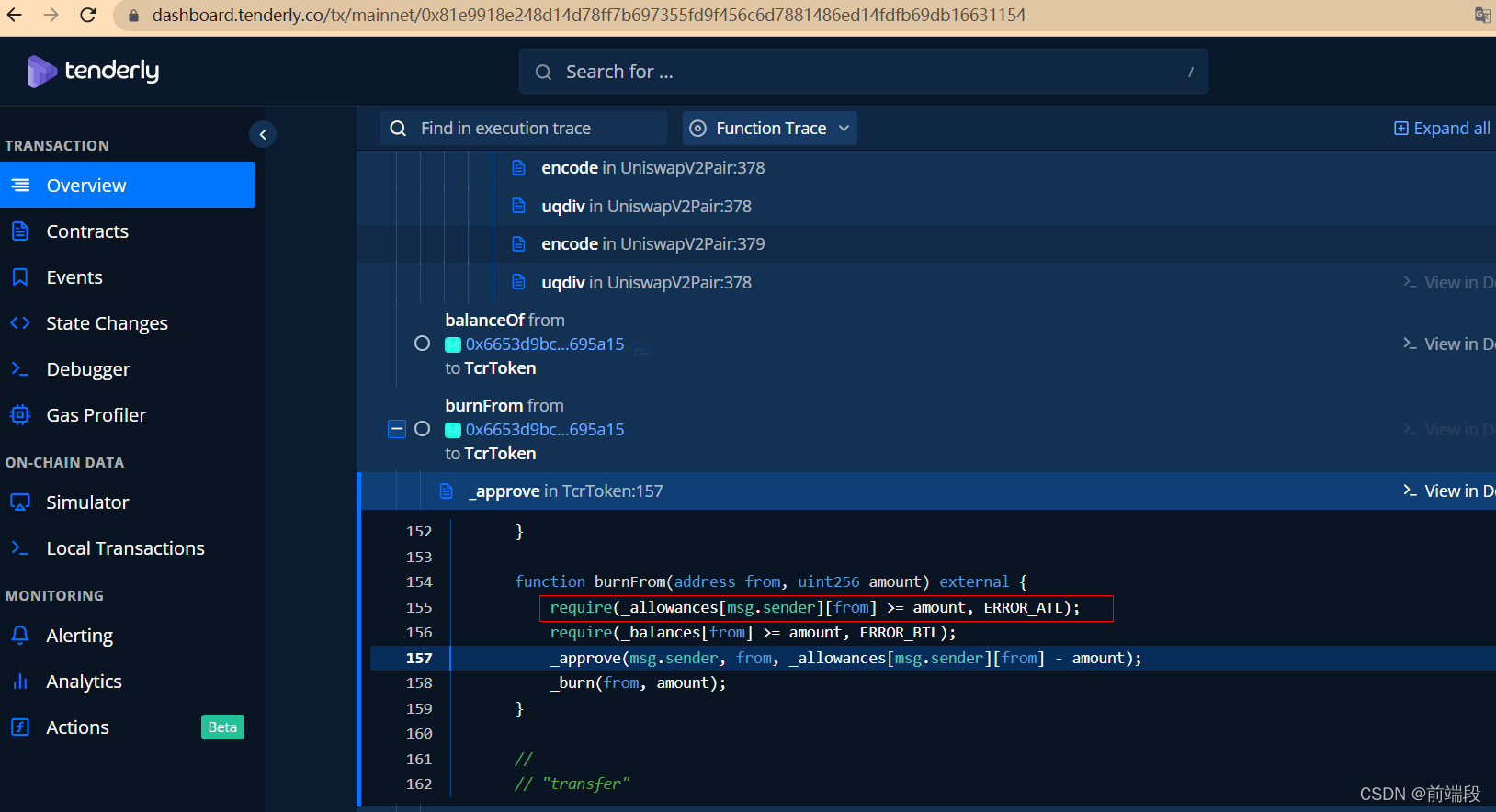Select first 'uqdiv in UniswapV2Pair:378' row
This screenshot has width=1496, height=812.
(926, 206)
